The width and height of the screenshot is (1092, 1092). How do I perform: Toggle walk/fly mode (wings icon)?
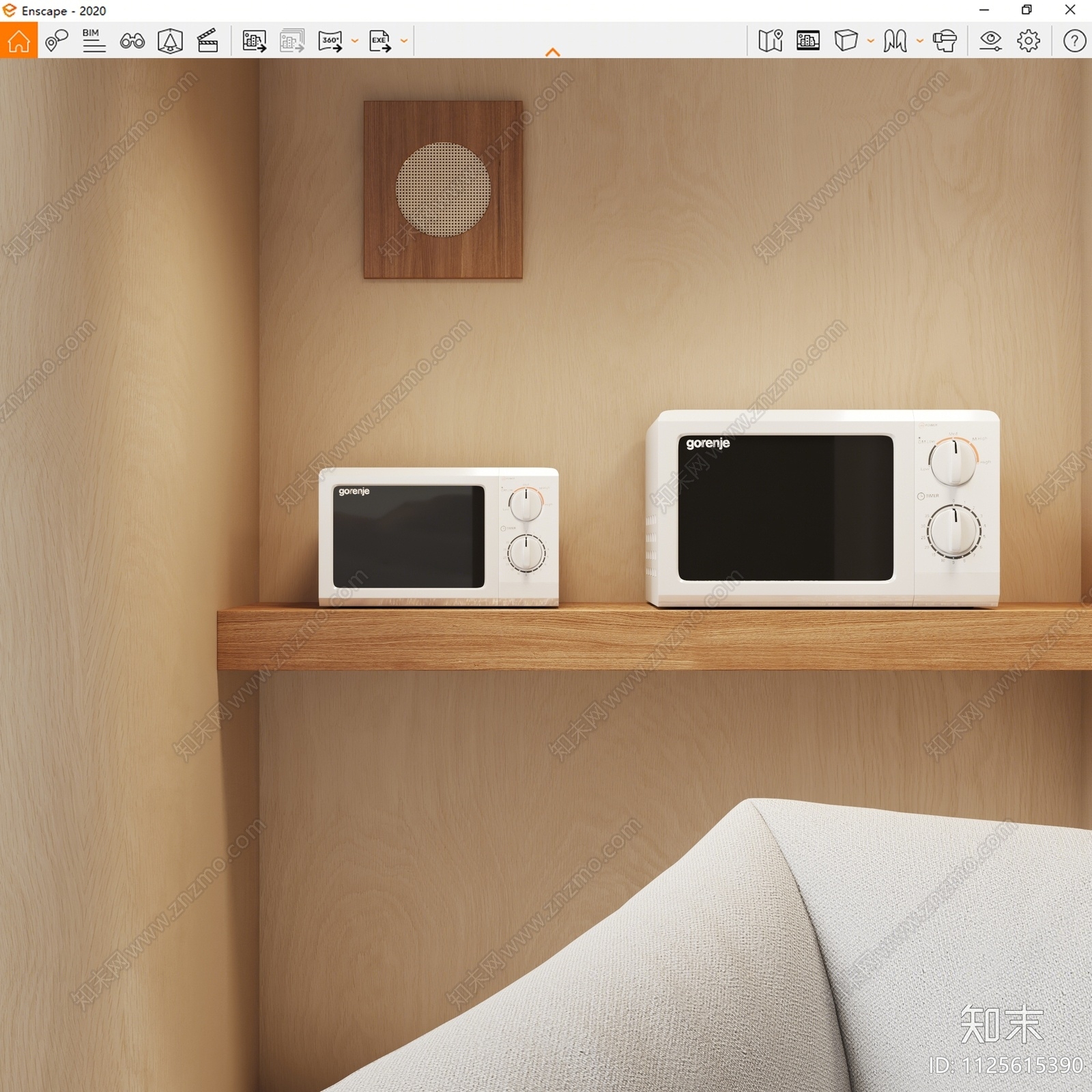(895, 41)
